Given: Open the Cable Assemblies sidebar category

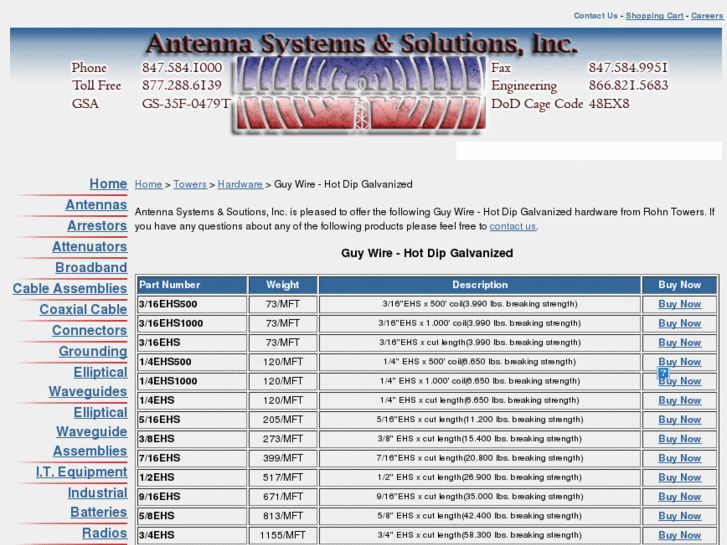Looking at the screenshot, I should click(70, 288).
